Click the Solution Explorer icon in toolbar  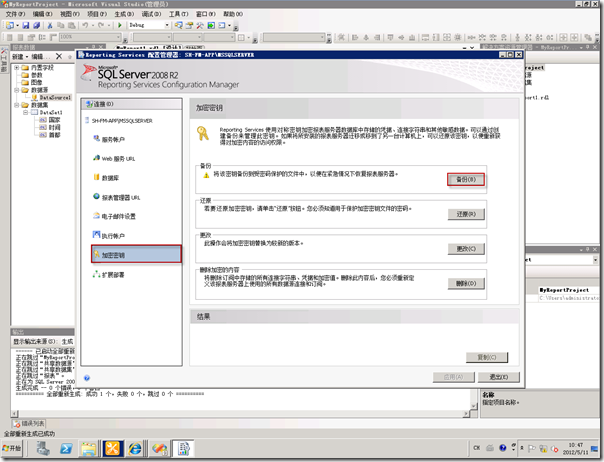[x=178, y=25]
